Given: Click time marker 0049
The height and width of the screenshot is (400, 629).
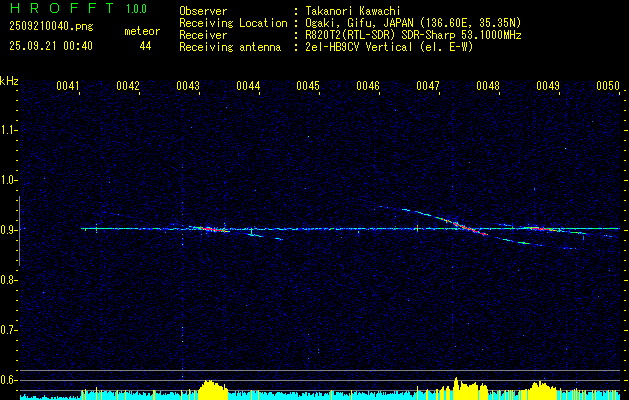Looking at the screenshot, I should (548, 86).
